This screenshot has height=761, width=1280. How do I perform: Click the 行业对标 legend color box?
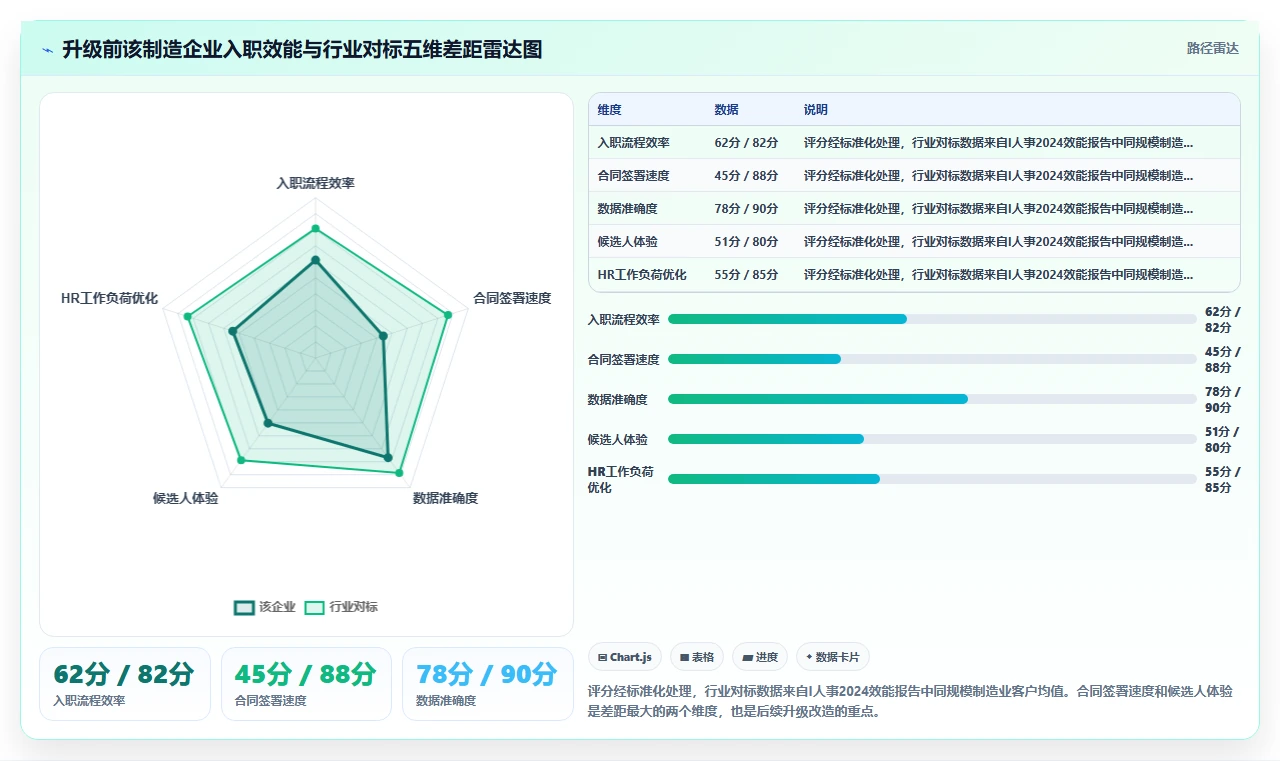point(315,607)
